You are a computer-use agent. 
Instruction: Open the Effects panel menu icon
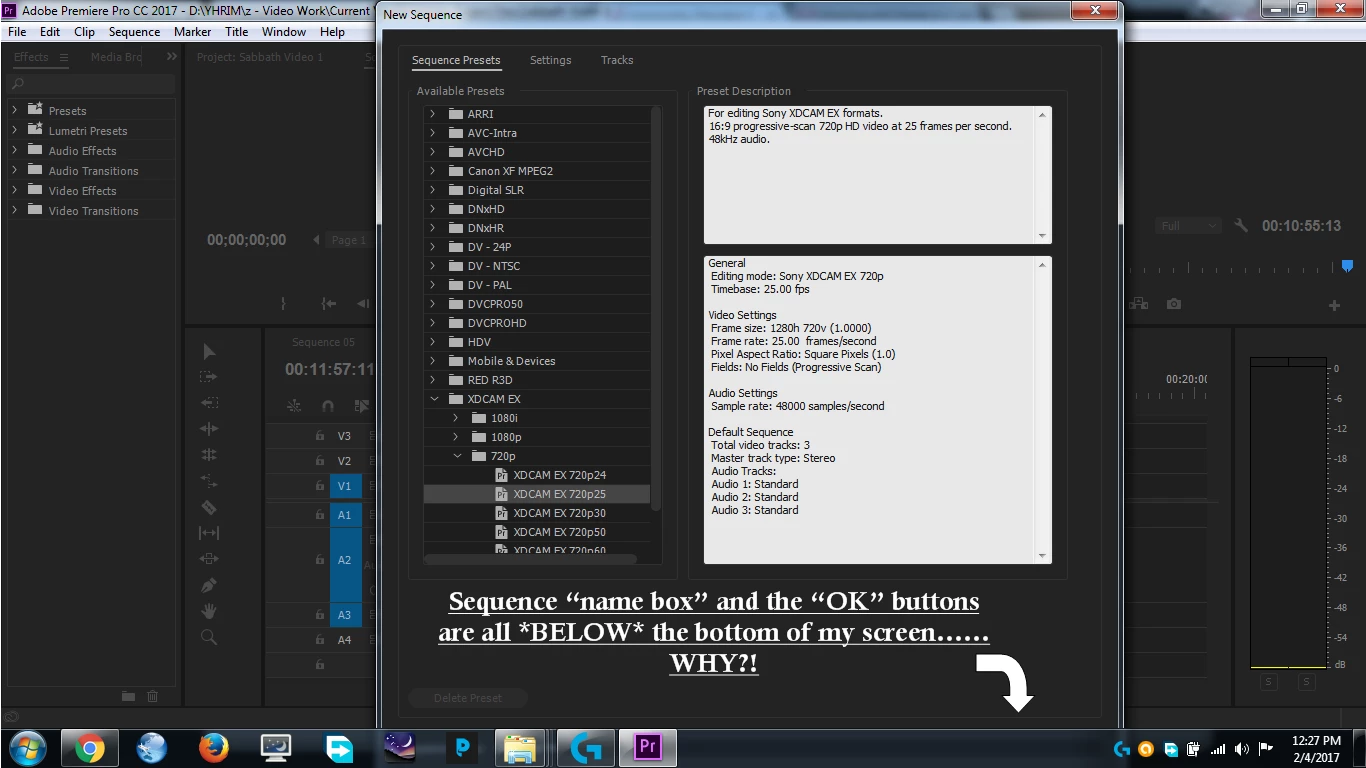point(64,57)
